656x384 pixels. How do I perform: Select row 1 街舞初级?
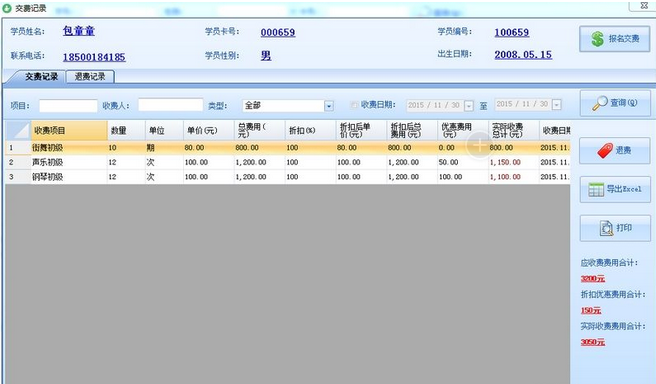[287, 148]
